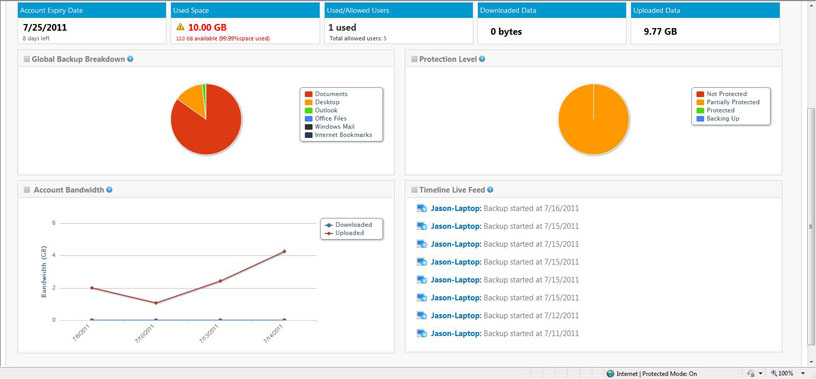
Task: Click the '9.77 GB' uploaded value
Action: pos(660,32)
